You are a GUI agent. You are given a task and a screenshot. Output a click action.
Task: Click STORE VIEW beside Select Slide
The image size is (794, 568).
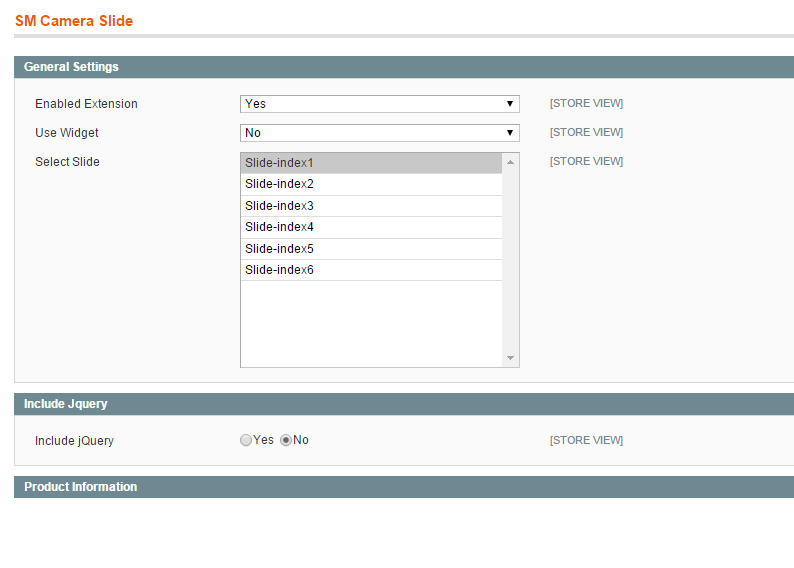point(586,161)
